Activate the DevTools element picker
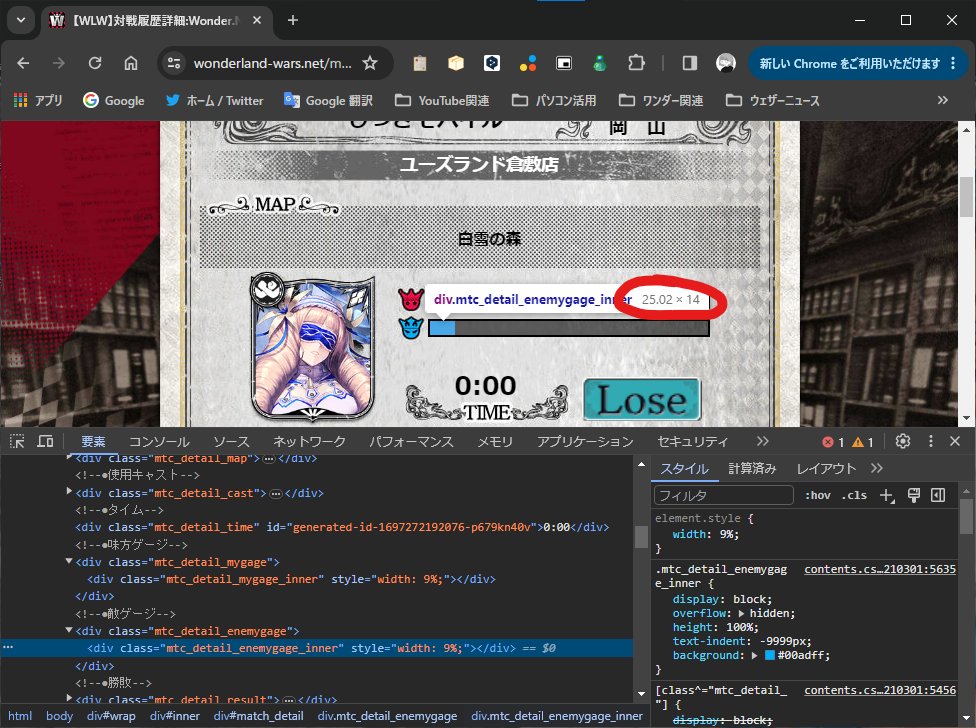Image resolution: width=976 pixels, height=728 pixels. pos(17,441)
